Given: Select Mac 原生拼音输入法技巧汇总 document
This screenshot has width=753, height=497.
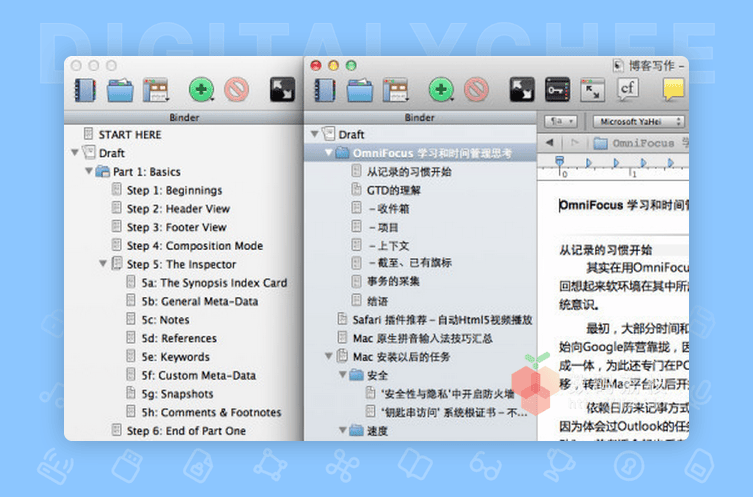Looking at the screenshot, I should tap(423, 339).
